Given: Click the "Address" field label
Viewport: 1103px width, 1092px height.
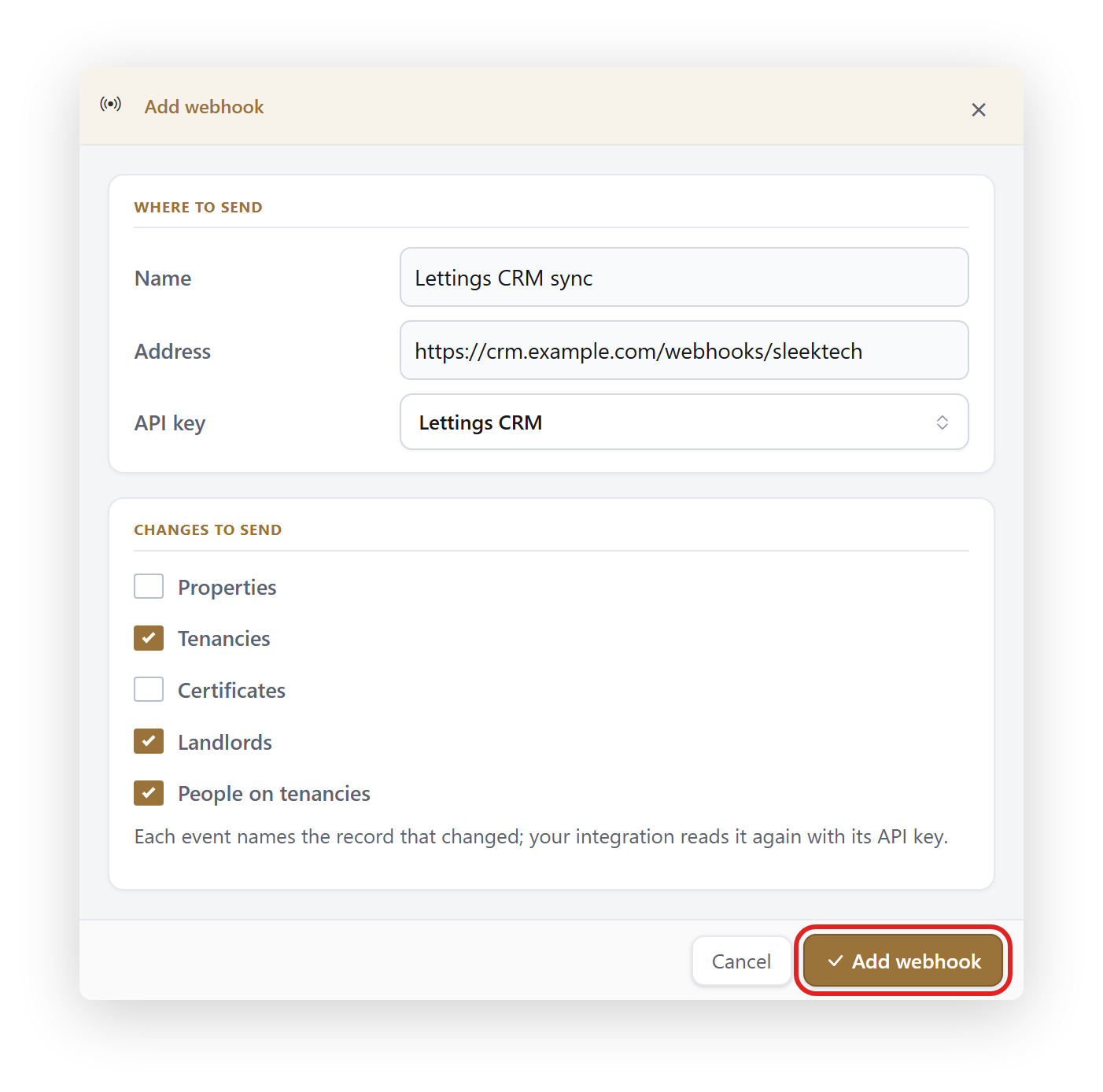Looking at the screenshot, I should click(172, 351).
